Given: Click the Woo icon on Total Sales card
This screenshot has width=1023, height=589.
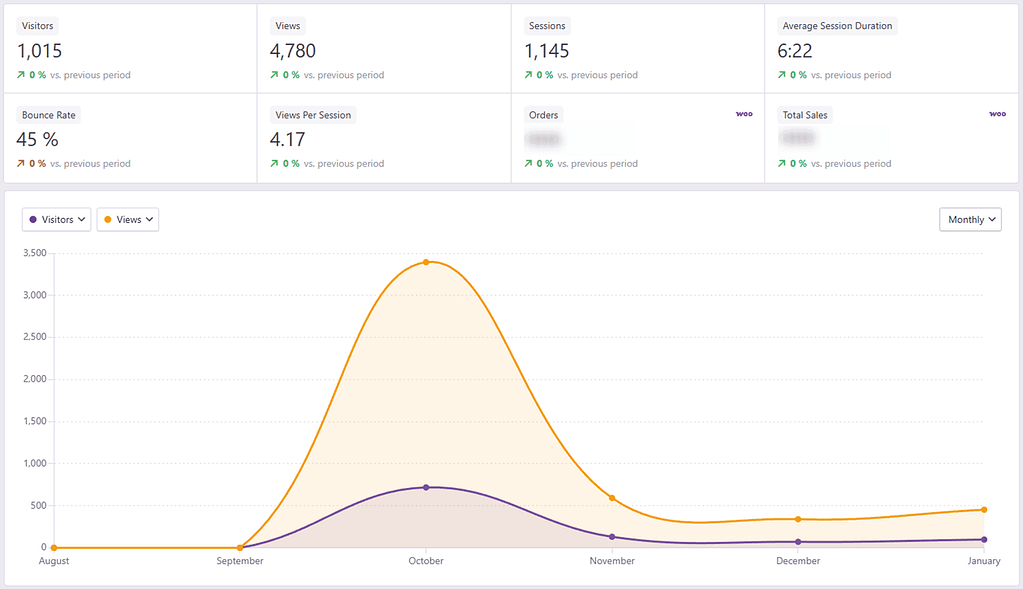Looking at the screenshot, I should pos(997,114).
